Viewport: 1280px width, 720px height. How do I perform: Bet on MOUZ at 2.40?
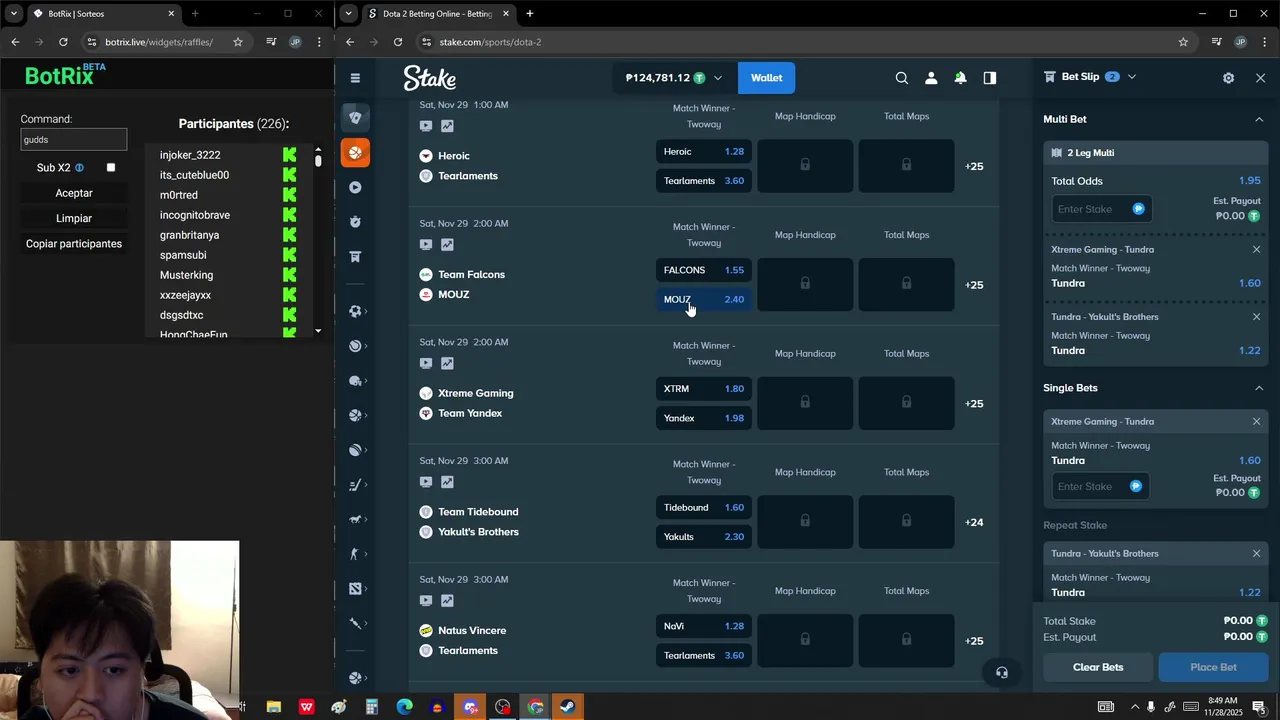coord(704,299)
